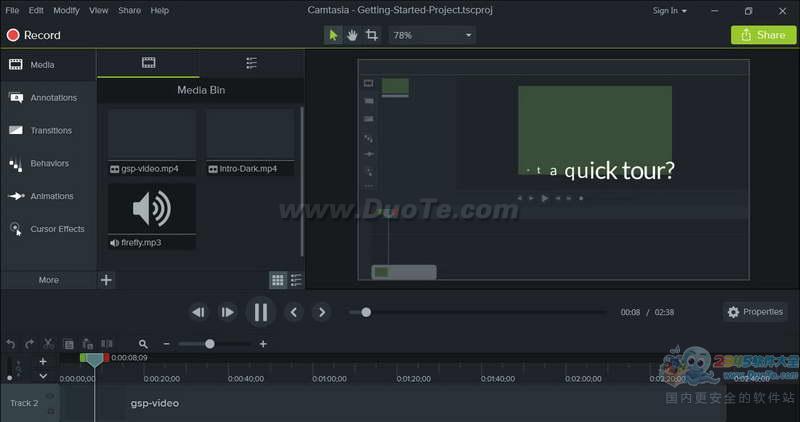Click the Split icon on timeline toolbar

107,344
